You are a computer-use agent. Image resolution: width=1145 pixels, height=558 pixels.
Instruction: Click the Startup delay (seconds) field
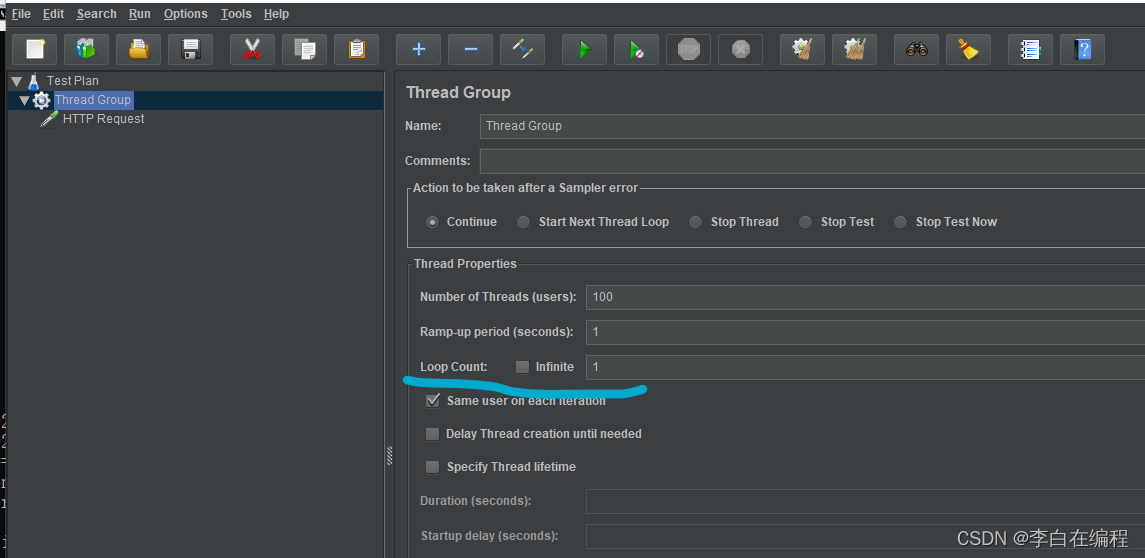pos(865,537)
